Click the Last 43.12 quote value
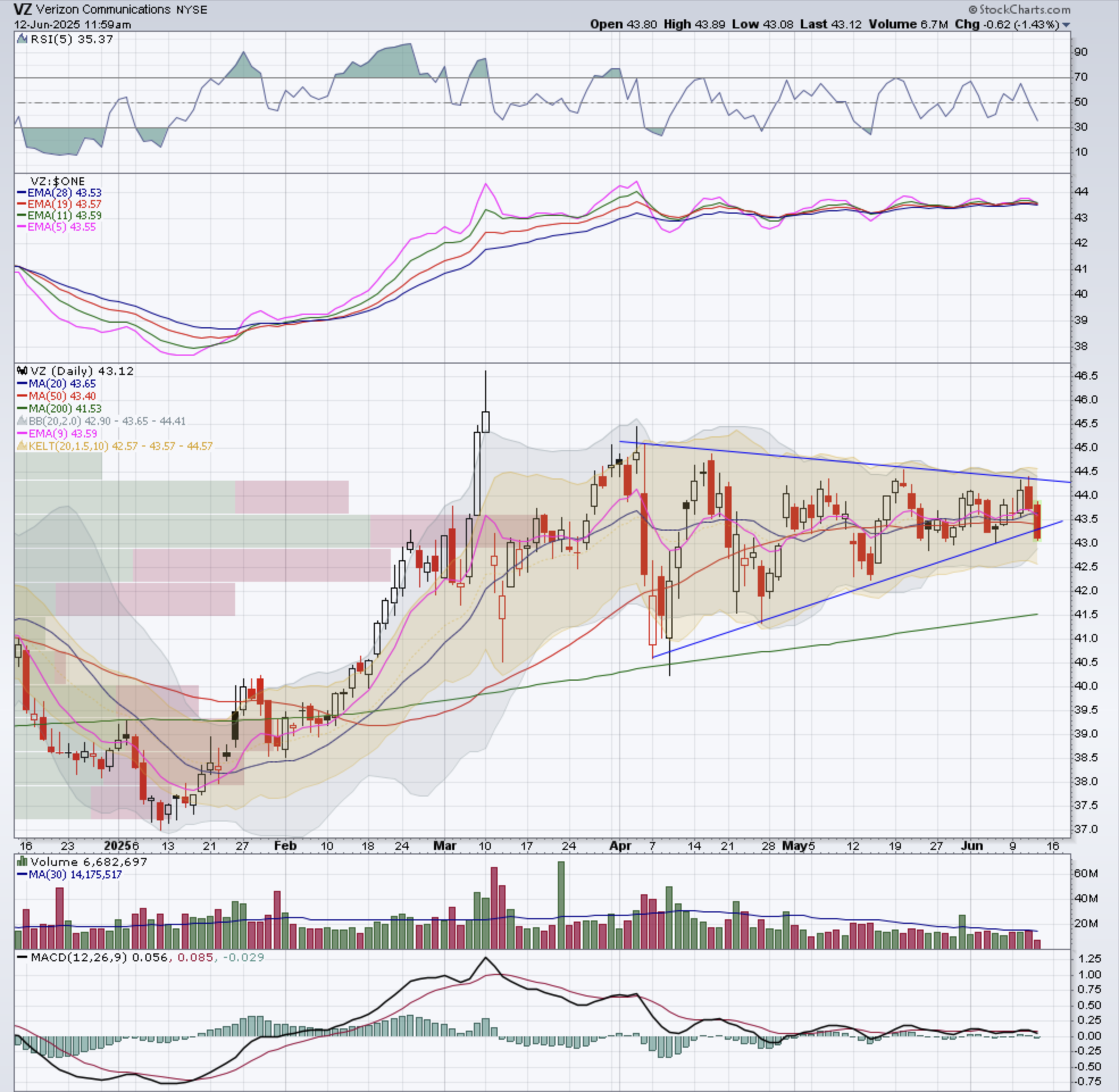1119x1092 pixels. click(830, 24)
